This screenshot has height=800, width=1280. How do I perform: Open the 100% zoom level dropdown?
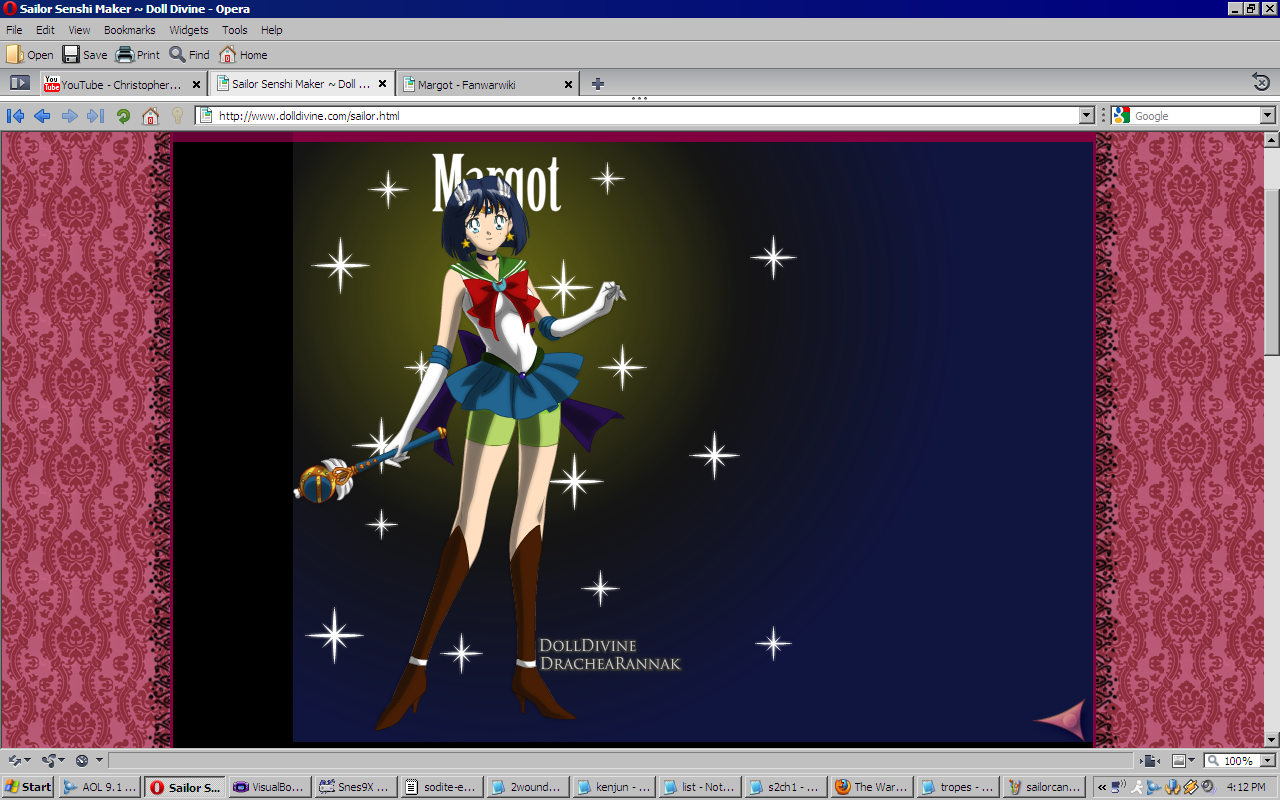pyautogui.click(x=1267, y=761)
